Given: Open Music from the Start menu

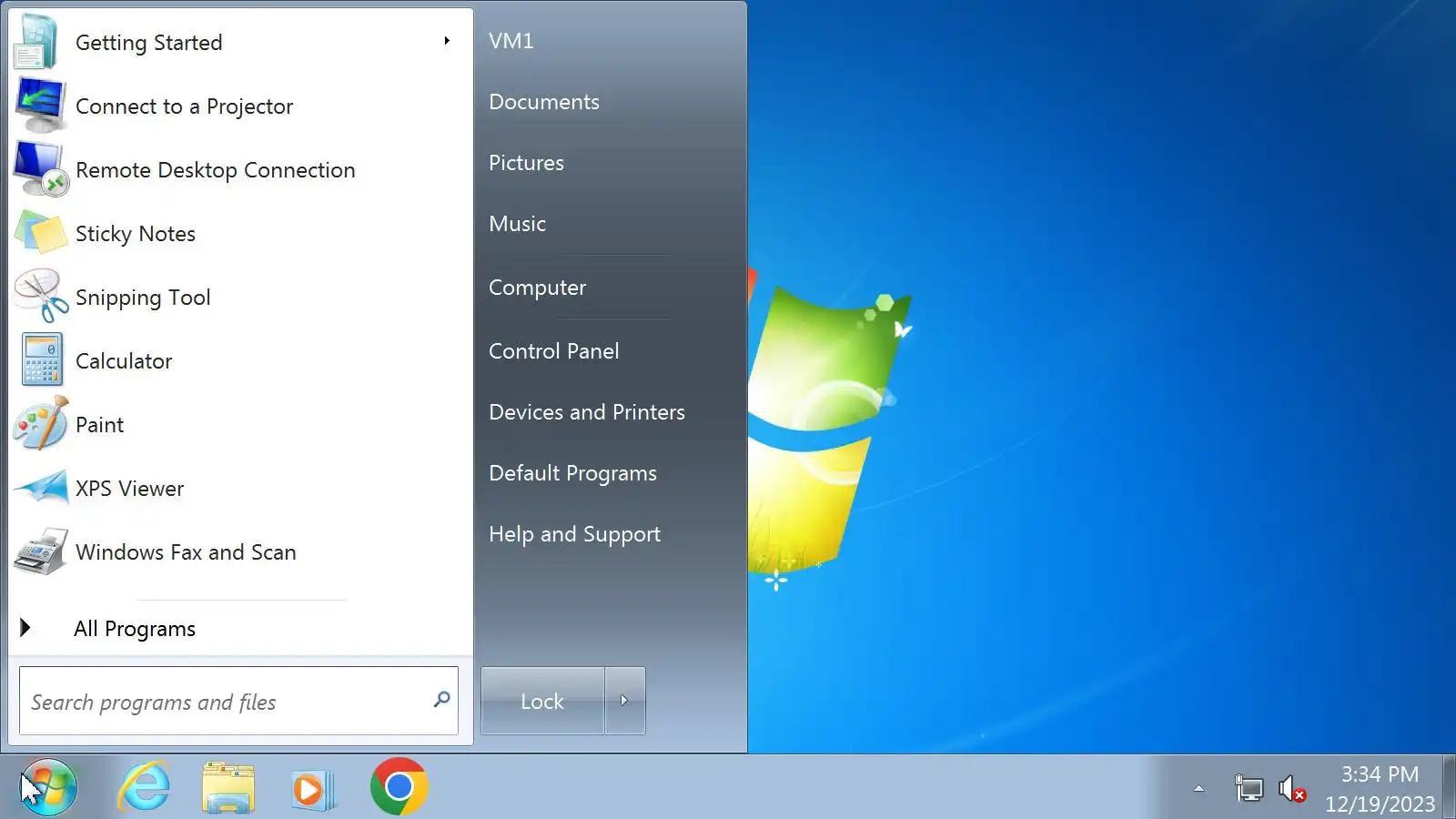Looking at the screenshot, I should pyautogui.click(x=517, y=224).
